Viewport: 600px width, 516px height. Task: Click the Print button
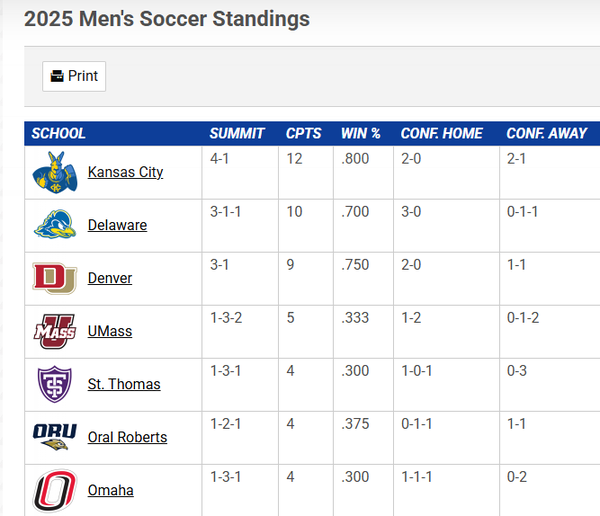[74, 76]
